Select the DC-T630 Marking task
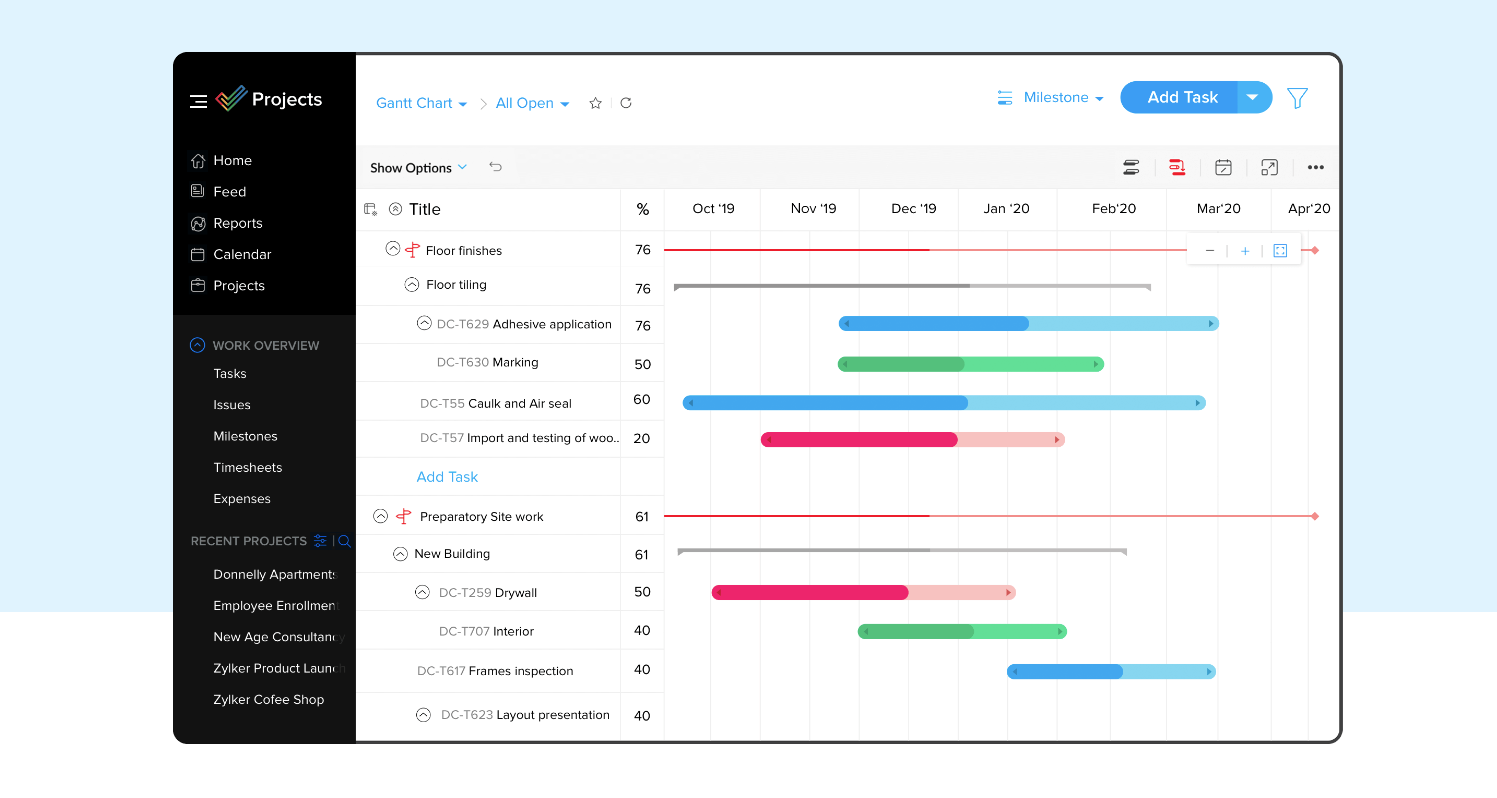The height and width of the screenshot is (798, 1497). (x=488, y=362)
